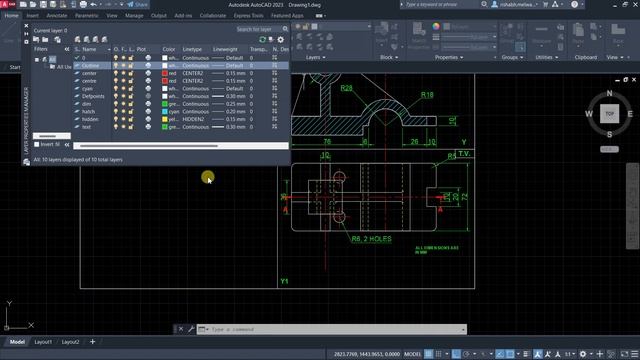Screen dimensions: 640x360
Task: Open the Annotate ribbon tab
Action: click(x=57, y=16)
